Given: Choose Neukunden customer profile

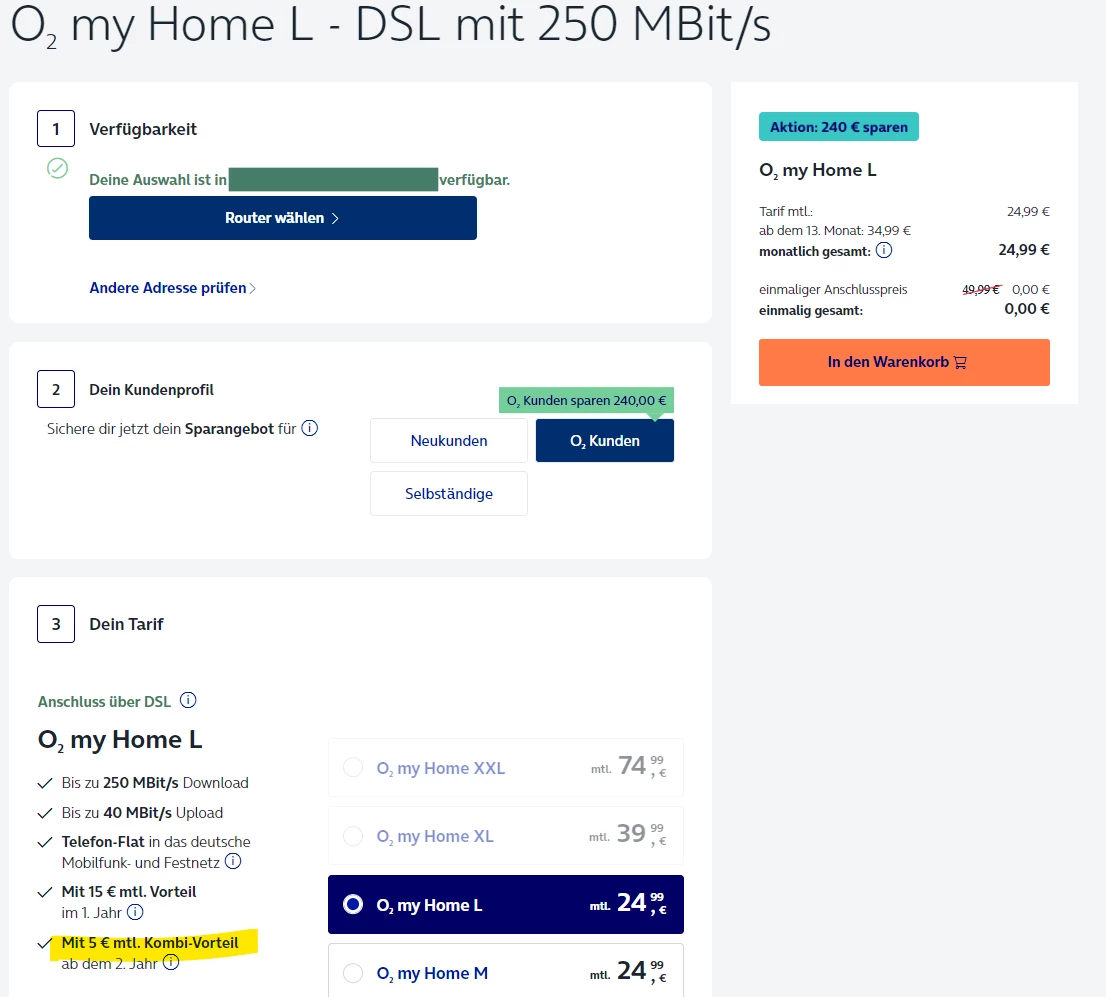Looking at the screenshot, I should pos(449,440).
